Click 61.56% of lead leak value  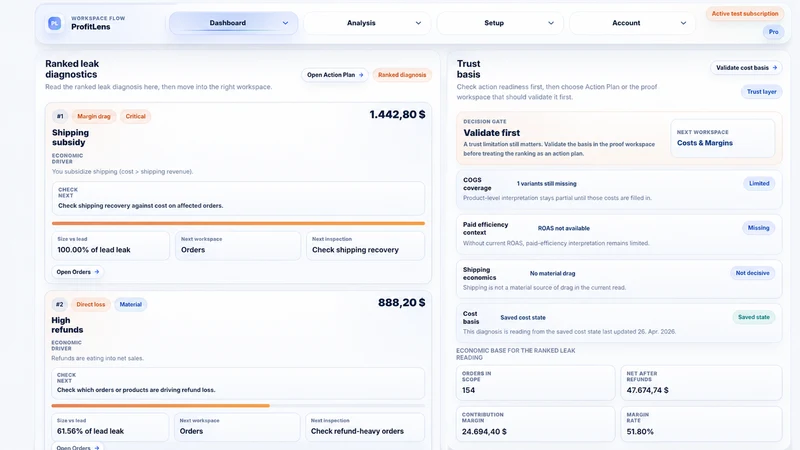pyautogui.click(x=90, y=431)
